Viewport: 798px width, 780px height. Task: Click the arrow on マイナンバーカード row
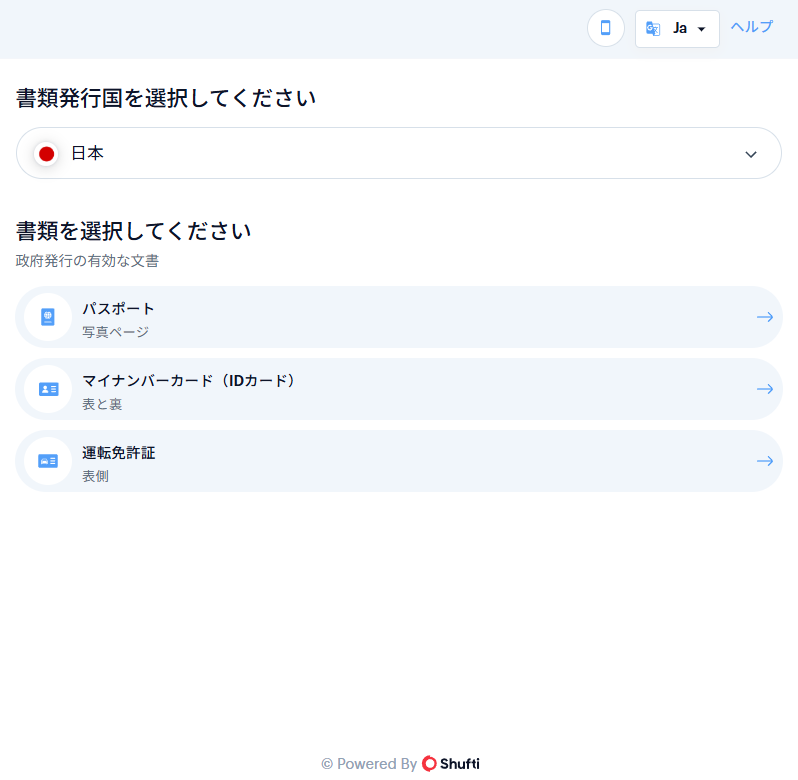point(764,389)
